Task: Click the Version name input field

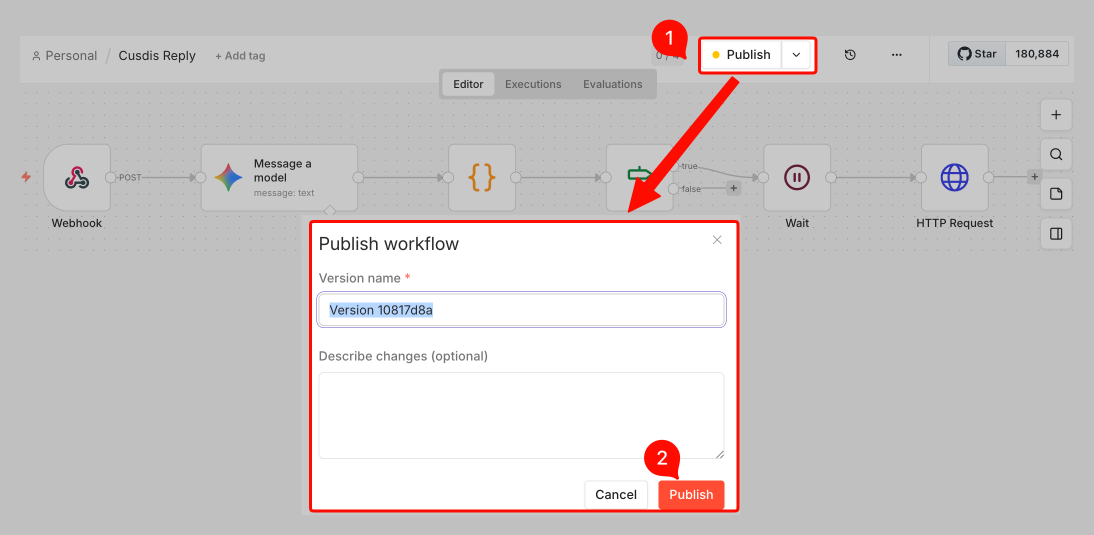Action: pyautogui.click(x=521, y=310)
